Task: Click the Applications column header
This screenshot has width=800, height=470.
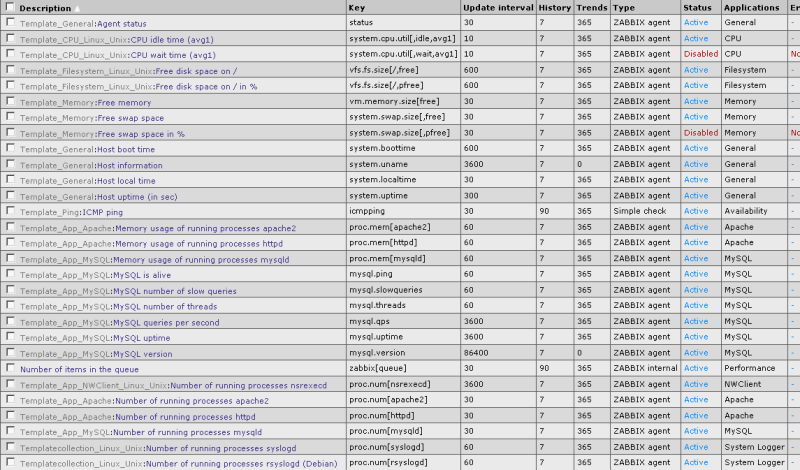Action: (752, 8)
